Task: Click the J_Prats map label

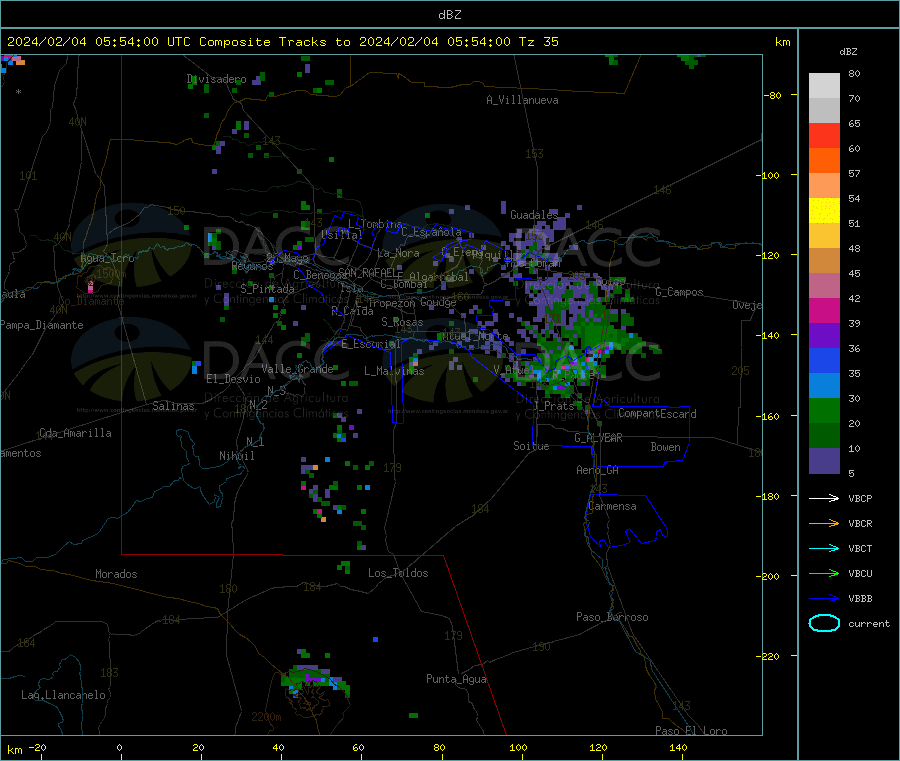Action: coord(553,406)
